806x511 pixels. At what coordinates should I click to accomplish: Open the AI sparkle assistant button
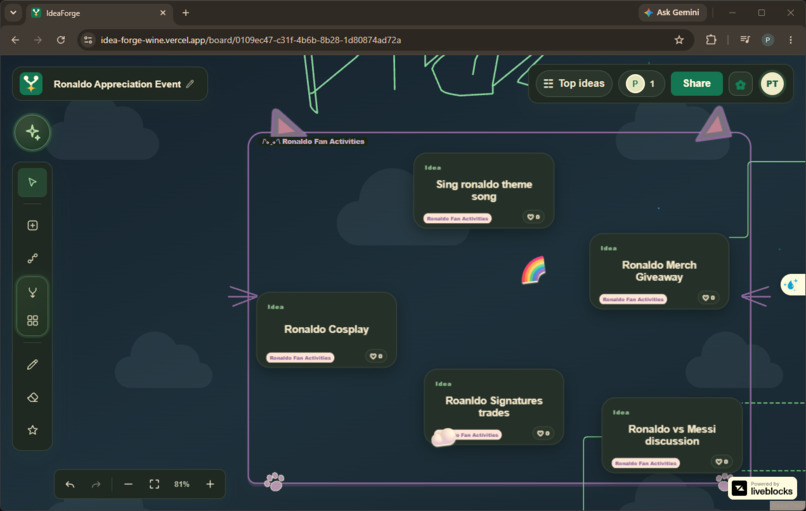coord(32,133)
